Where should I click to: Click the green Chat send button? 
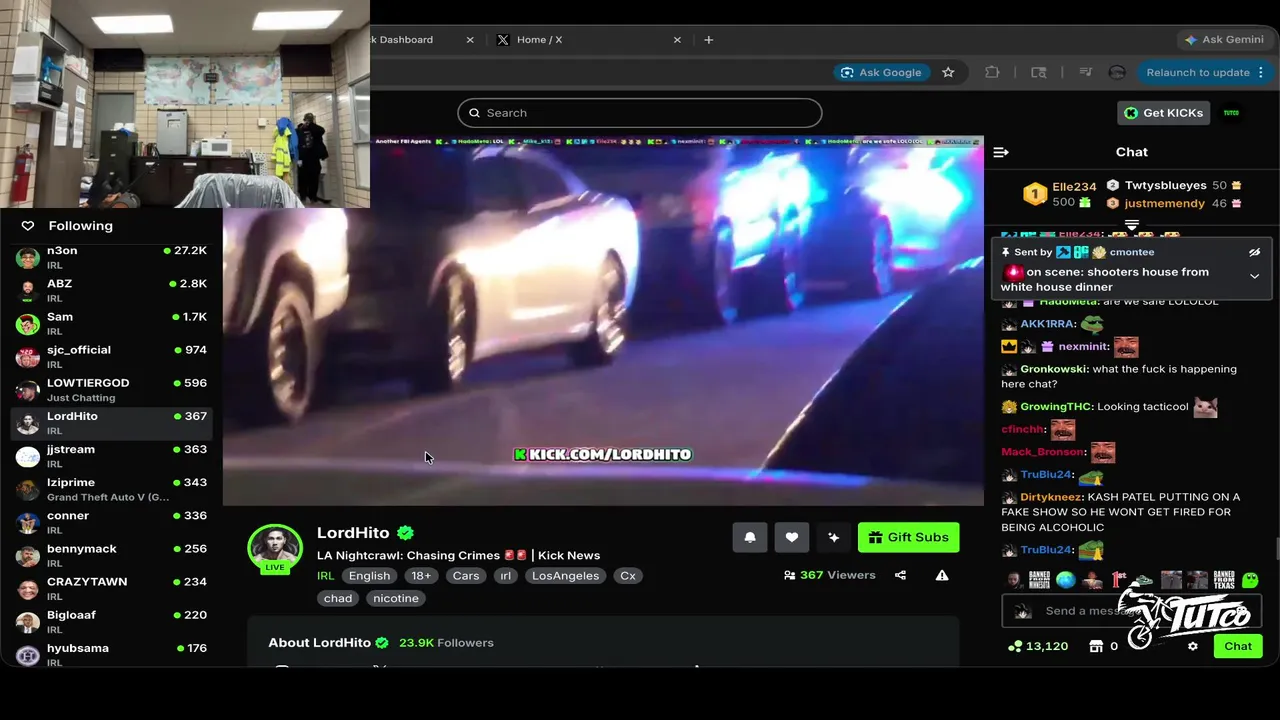coord(1238,646)
